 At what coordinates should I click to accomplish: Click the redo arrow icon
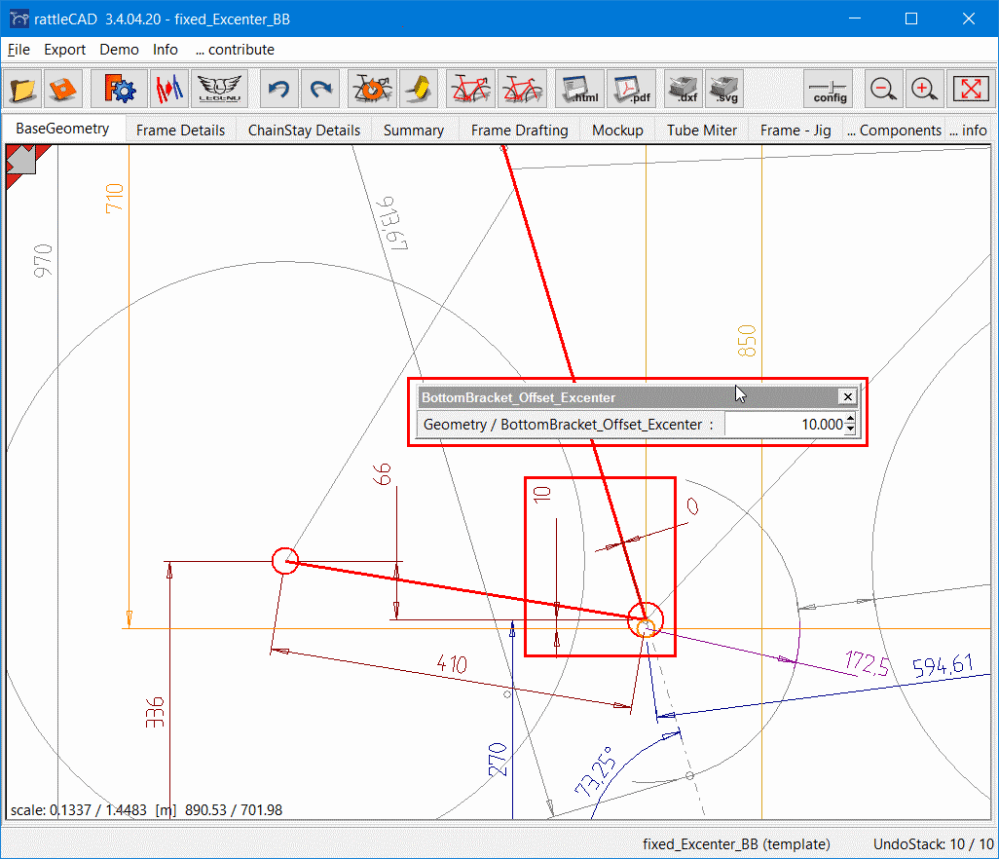point(320,89)
